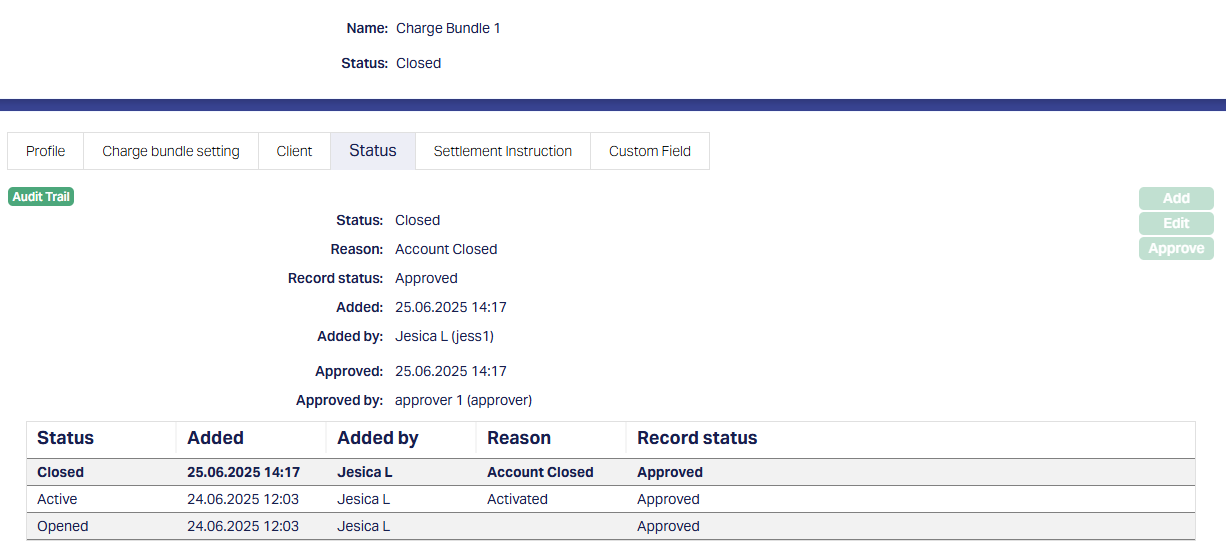
Task: Click the Status column header in table
Action: [x=66, y=438]
